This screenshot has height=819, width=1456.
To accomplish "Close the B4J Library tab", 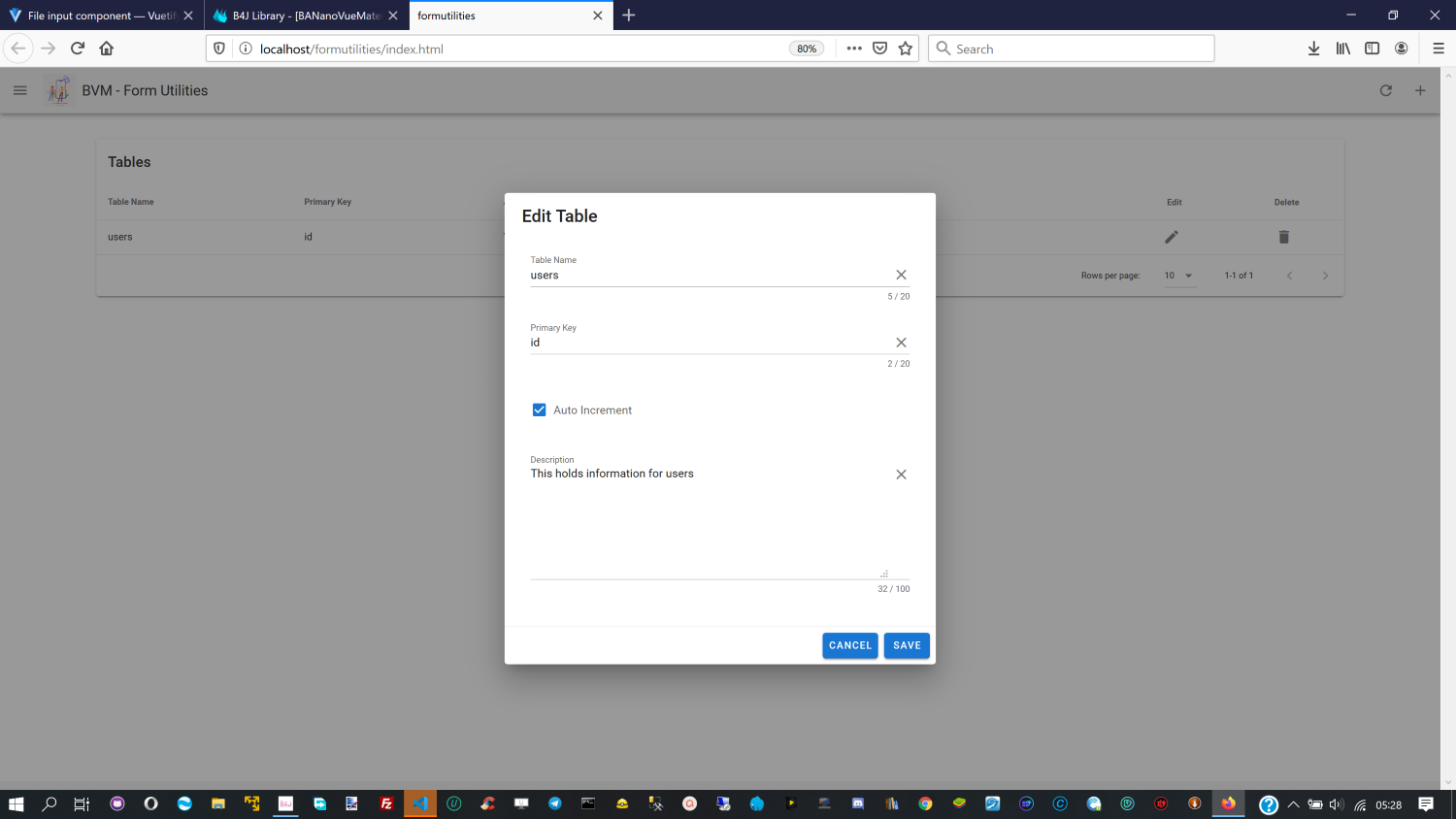I will tap(393, 16).
